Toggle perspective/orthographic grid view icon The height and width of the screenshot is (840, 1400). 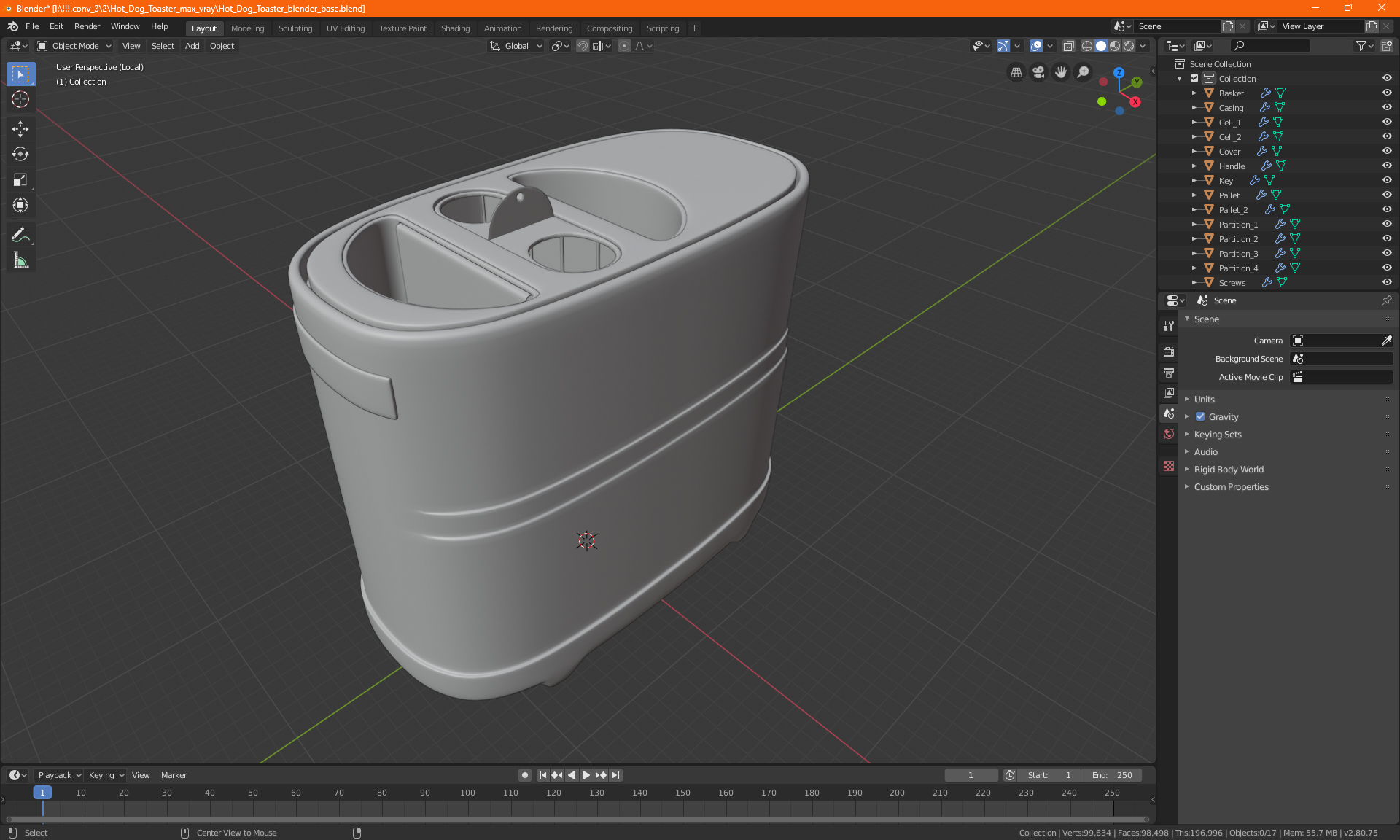[x=1016, y=72]
